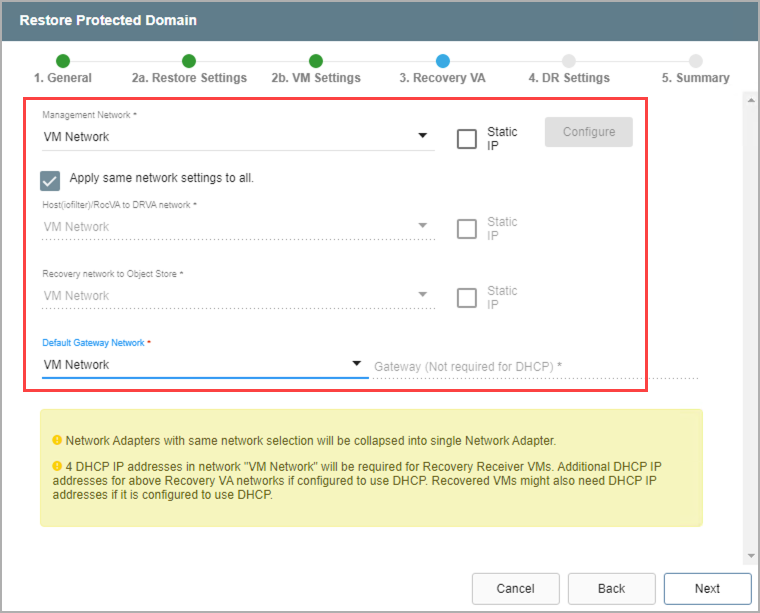Screen dimensions: 760x613
Task: Click the scroll down arrow on the scrollbar
Action: coord(750,555)
